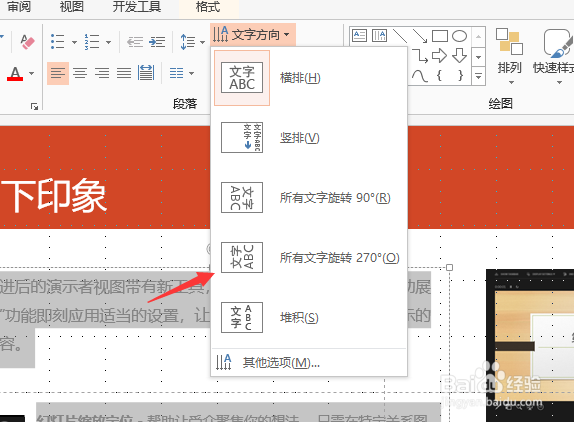574x422 pixels.
Task: Choose 竖排(V) text direction
Action: [309, 138]
